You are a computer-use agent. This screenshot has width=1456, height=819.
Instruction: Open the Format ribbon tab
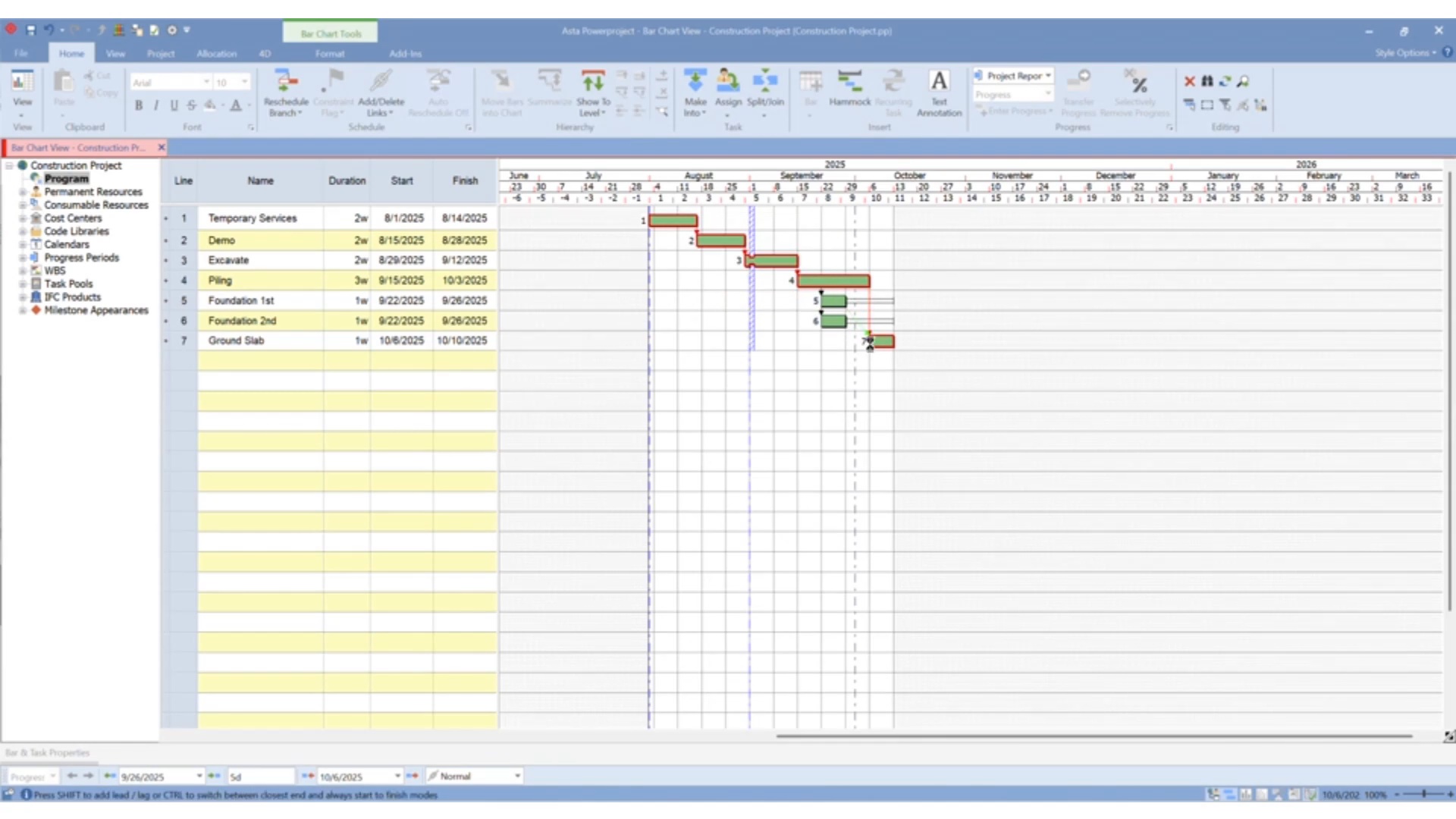(x=329, y=54)
